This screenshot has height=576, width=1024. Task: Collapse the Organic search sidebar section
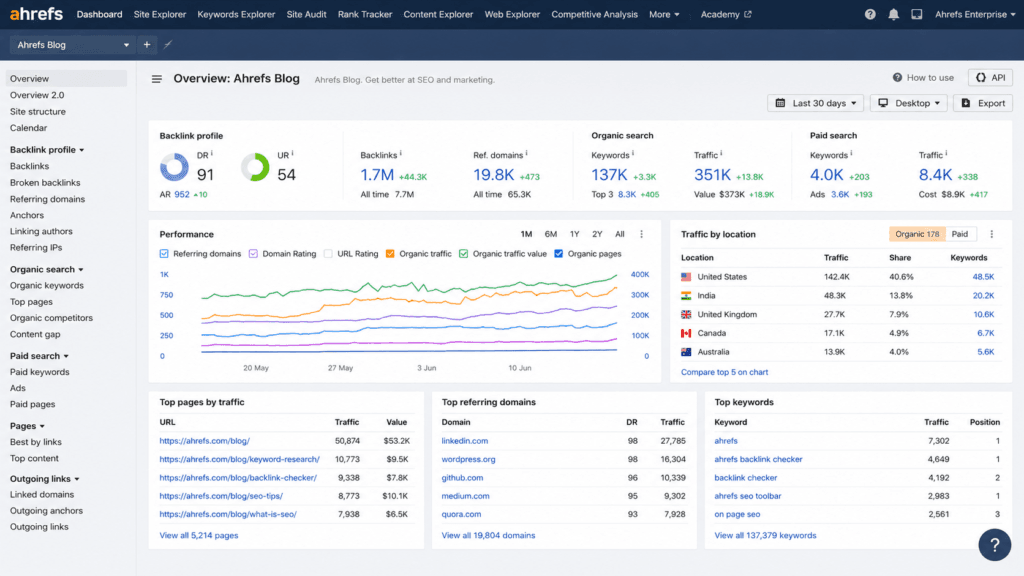coord(46,269)
